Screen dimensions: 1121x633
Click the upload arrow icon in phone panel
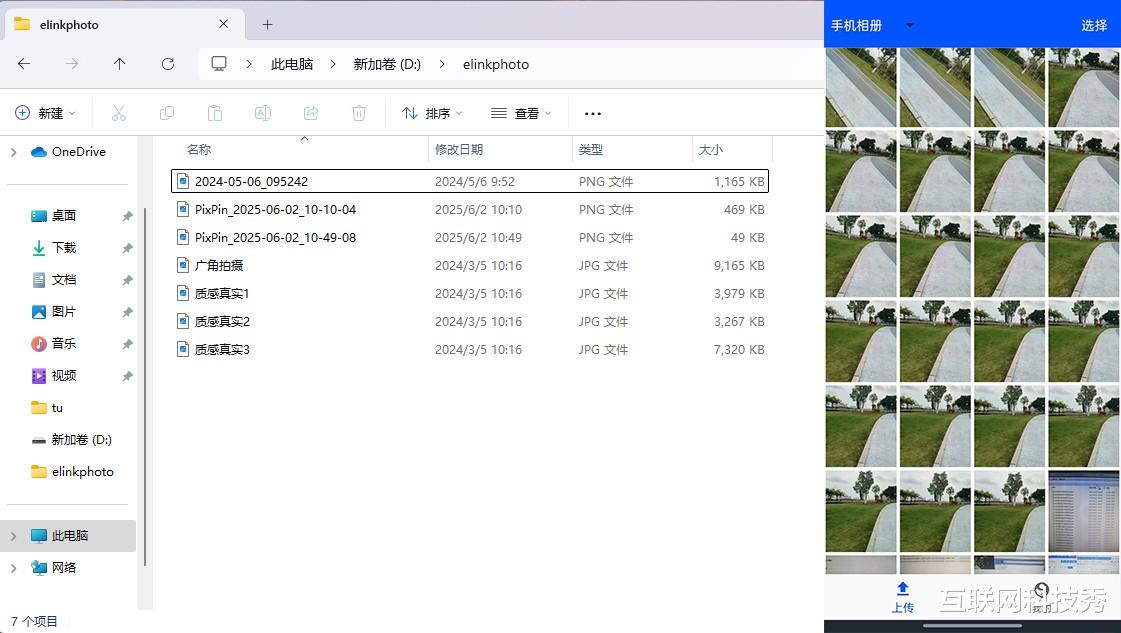(902, 589)
